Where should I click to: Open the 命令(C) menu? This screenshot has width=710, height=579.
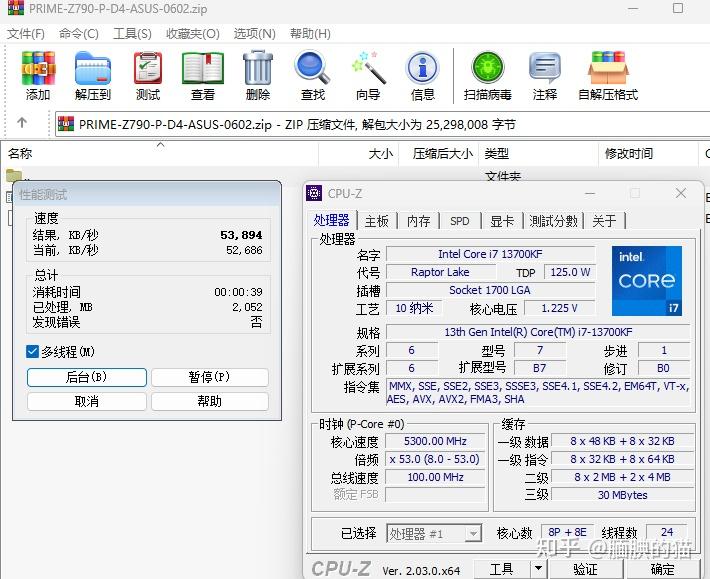[79, 34]
